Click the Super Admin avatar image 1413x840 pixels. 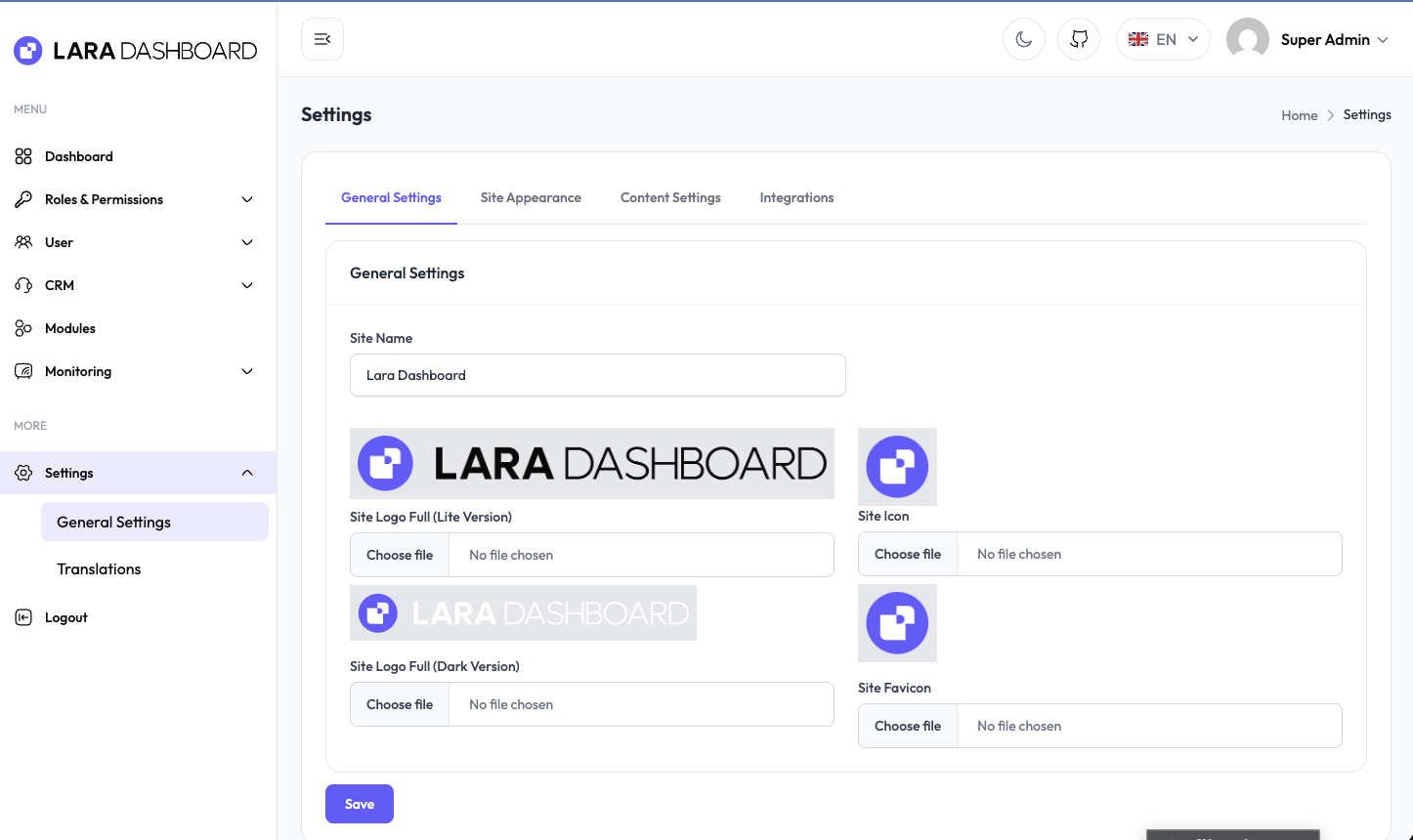coord(1247,39)
